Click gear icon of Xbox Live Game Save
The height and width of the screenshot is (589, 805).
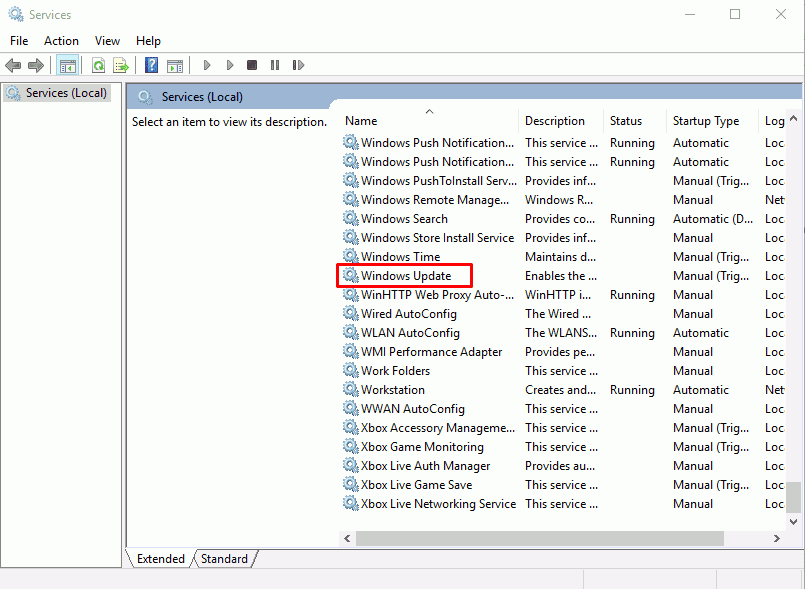351,484
